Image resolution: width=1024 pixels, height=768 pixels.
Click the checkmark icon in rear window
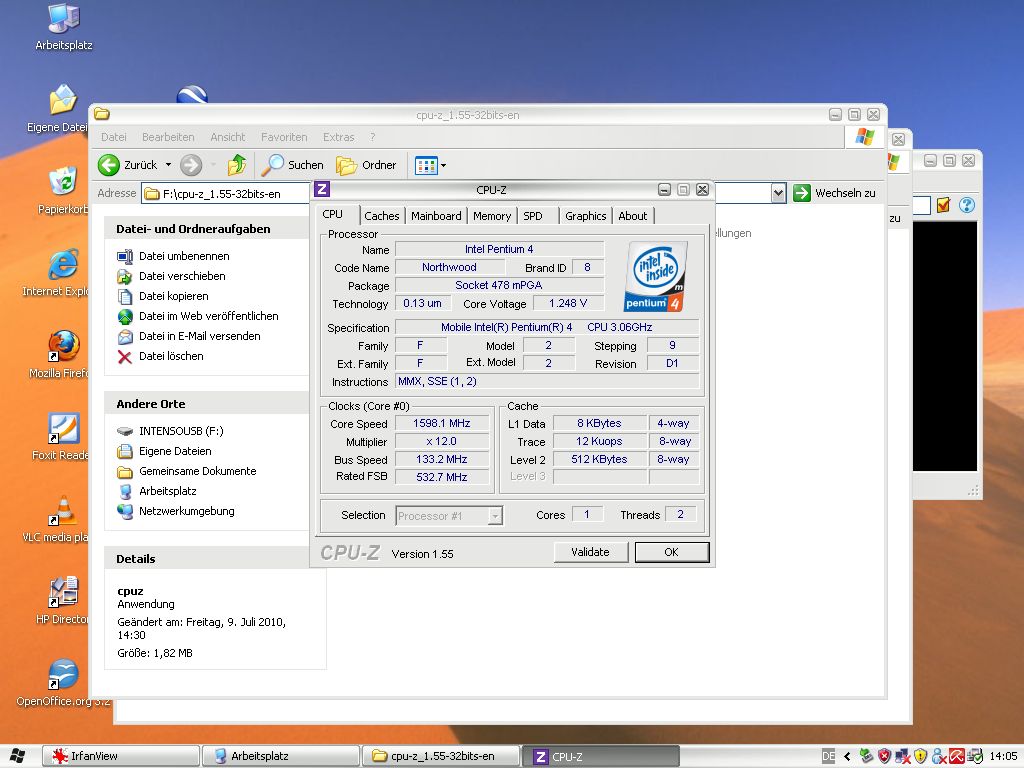tap(943, 205)
